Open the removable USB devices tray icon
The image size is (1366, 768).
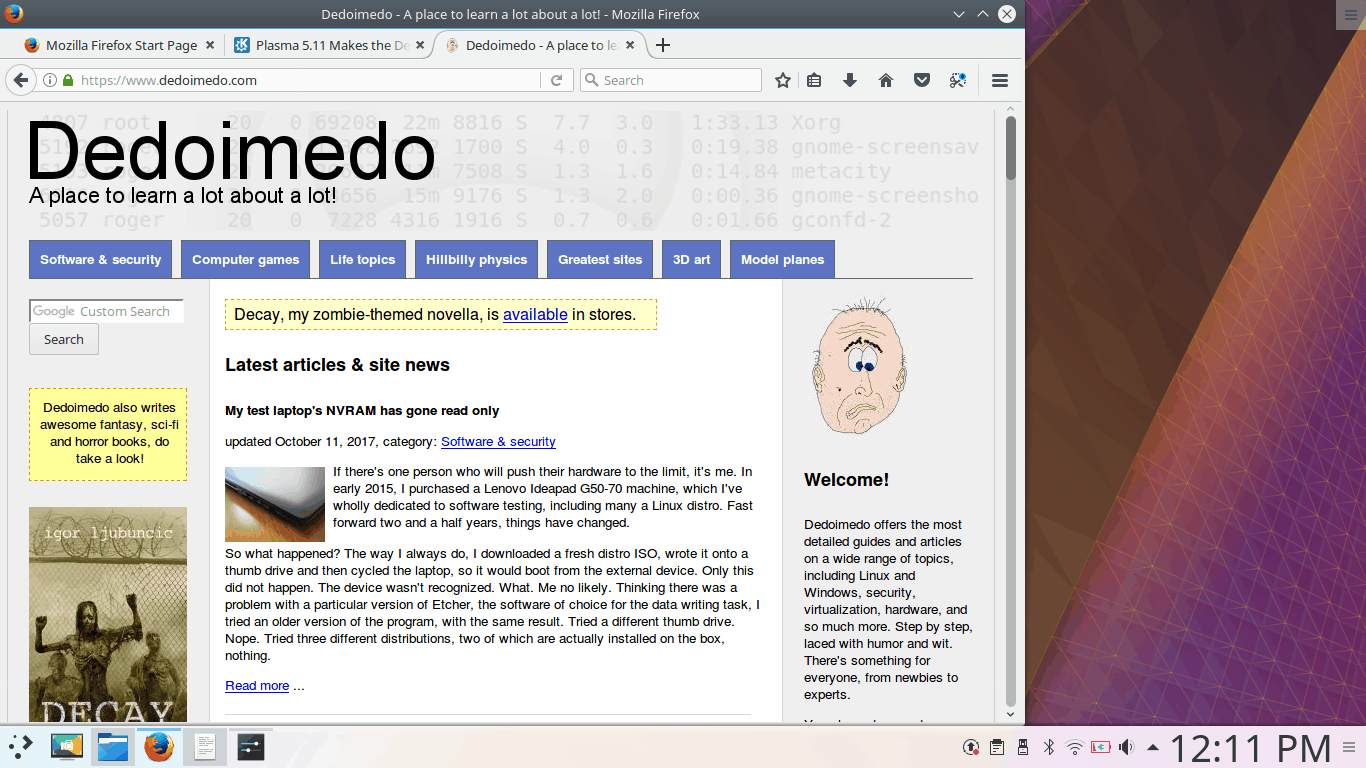coord(1023,747)
